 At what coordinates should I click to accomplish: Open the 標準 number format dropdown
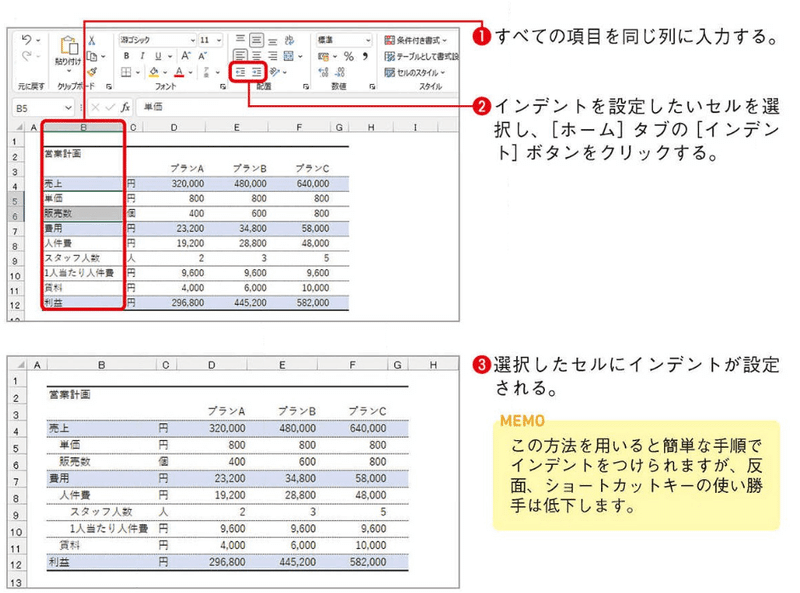(x=368, y=40)
